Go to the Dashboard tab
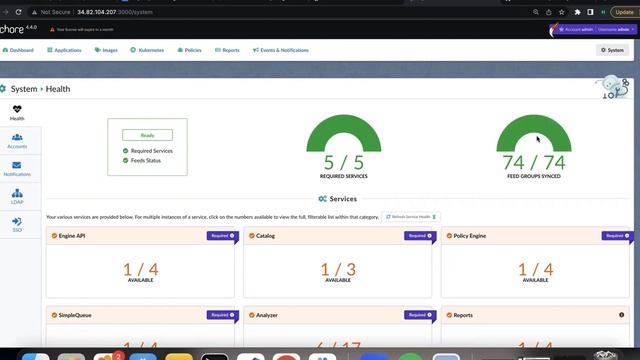The width and height of the screenshot is (640, 360). 18,50
